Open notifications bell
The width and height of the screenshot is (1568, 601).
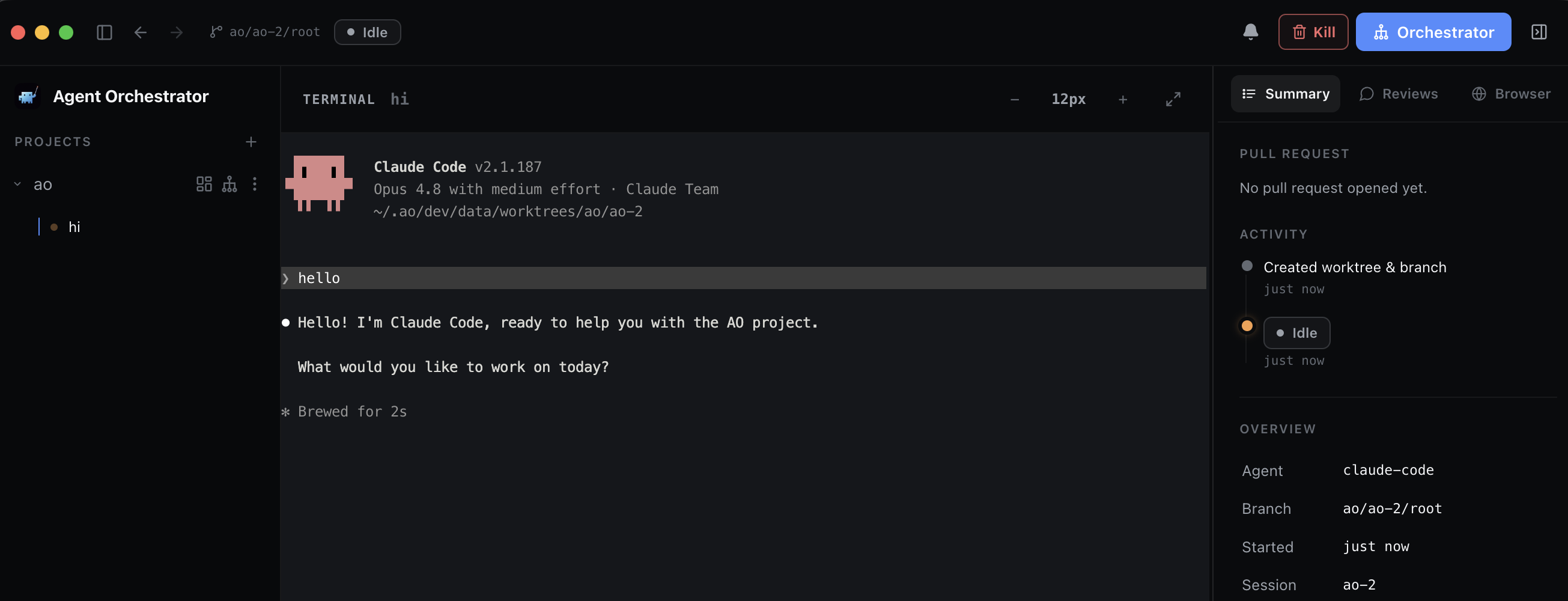click(1250, 32)
